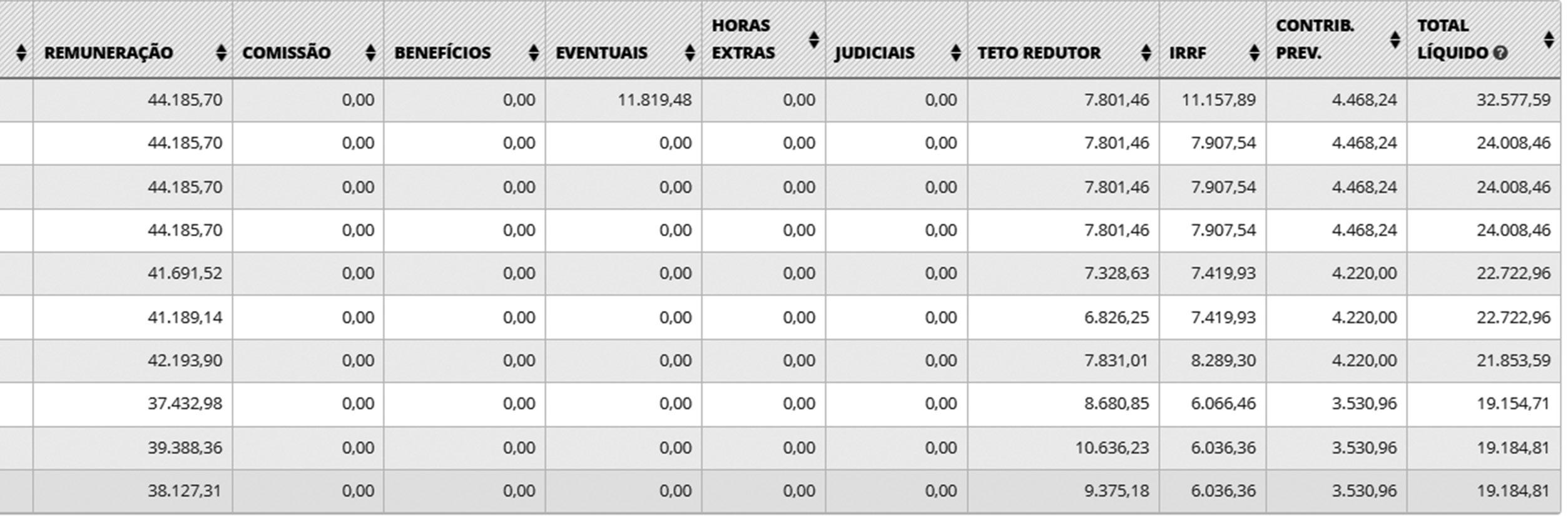Click the 38.127,31 remuneração row

184,491
